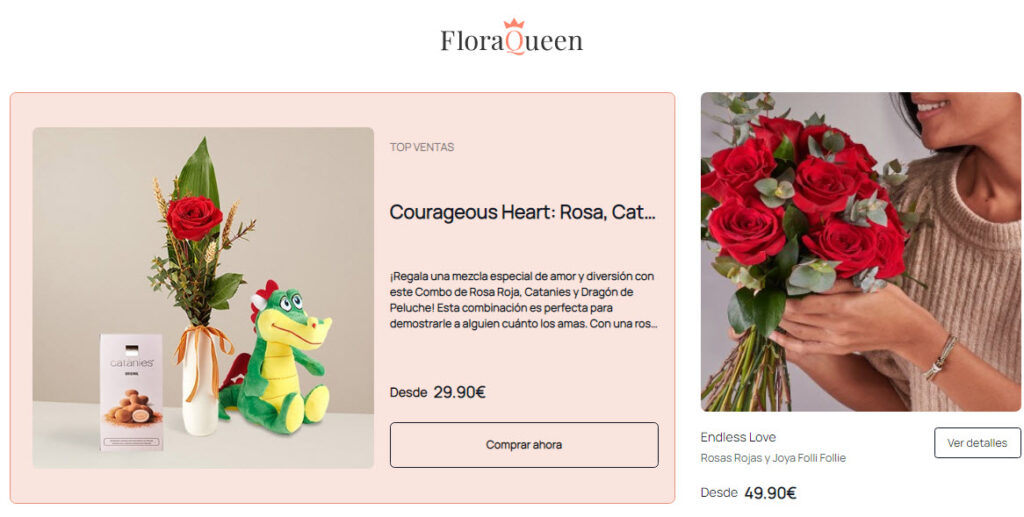Image resolution: width=1024 pixels, height=517 pixels.
Task: Click the 49.90€ price
Action: [x=770, y=493]
